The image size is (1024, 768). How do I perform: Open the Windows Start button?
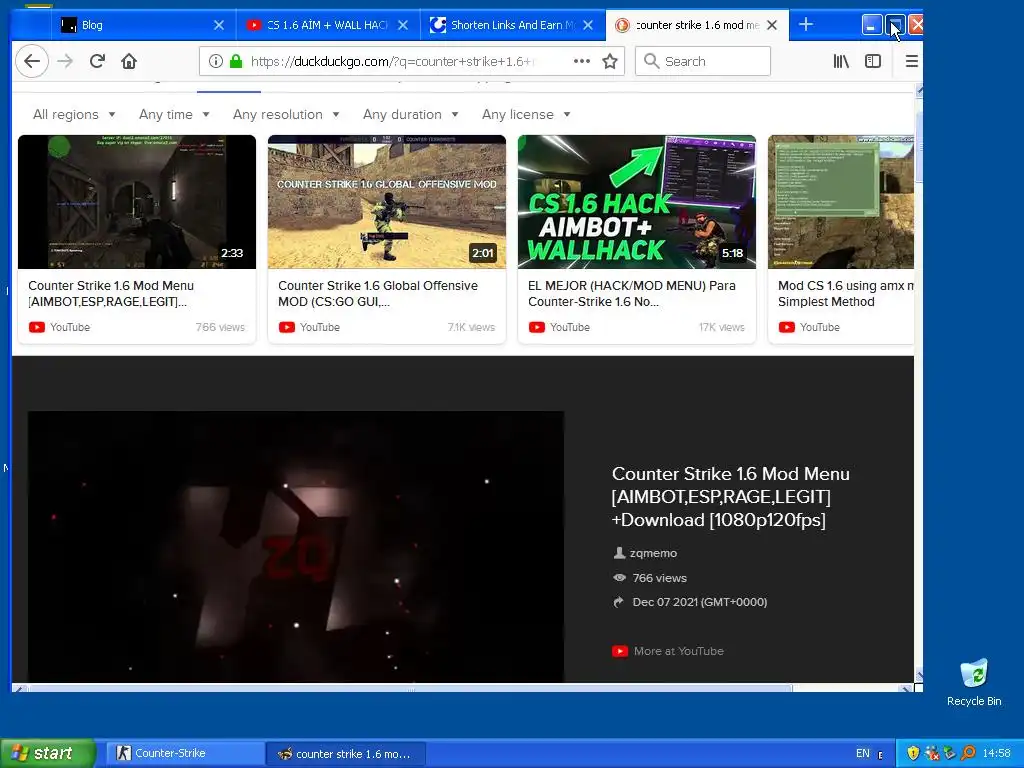click(x=47, y=753)
